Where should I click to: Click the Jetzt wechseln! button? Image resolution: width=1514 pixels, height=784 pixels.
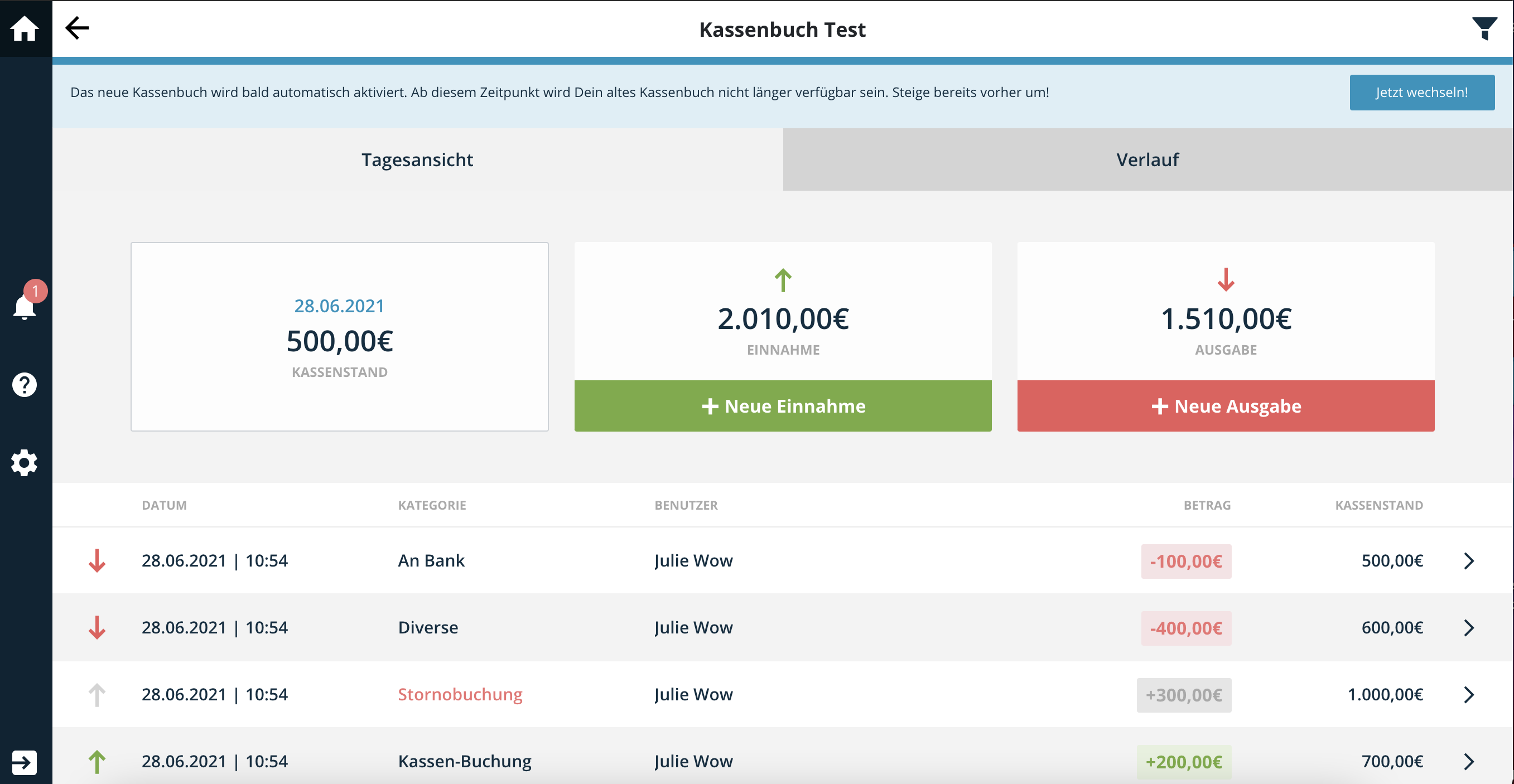(x=1422, y=92)
